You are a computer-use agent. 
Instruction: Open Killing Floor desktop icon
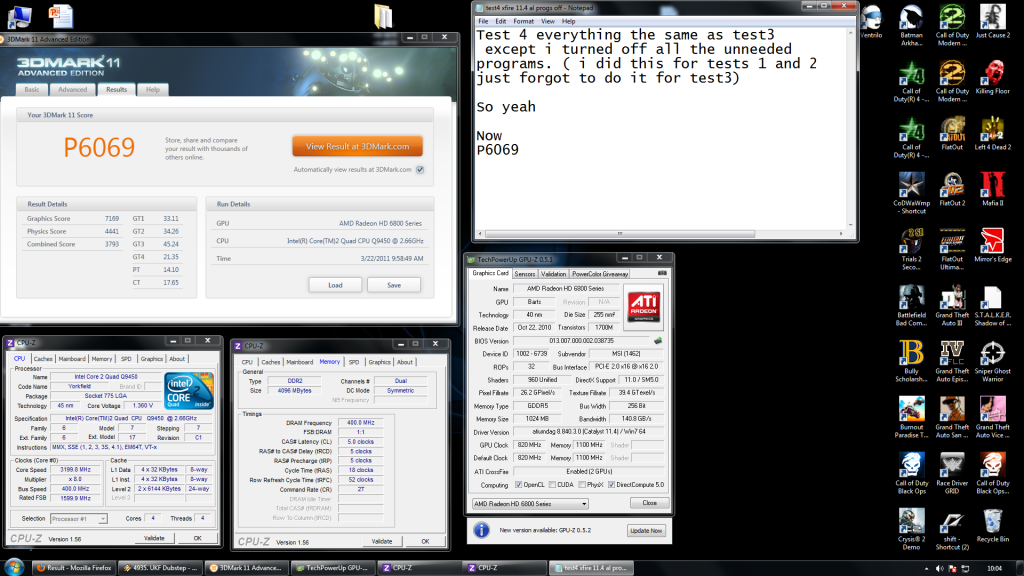coord(992,77)
